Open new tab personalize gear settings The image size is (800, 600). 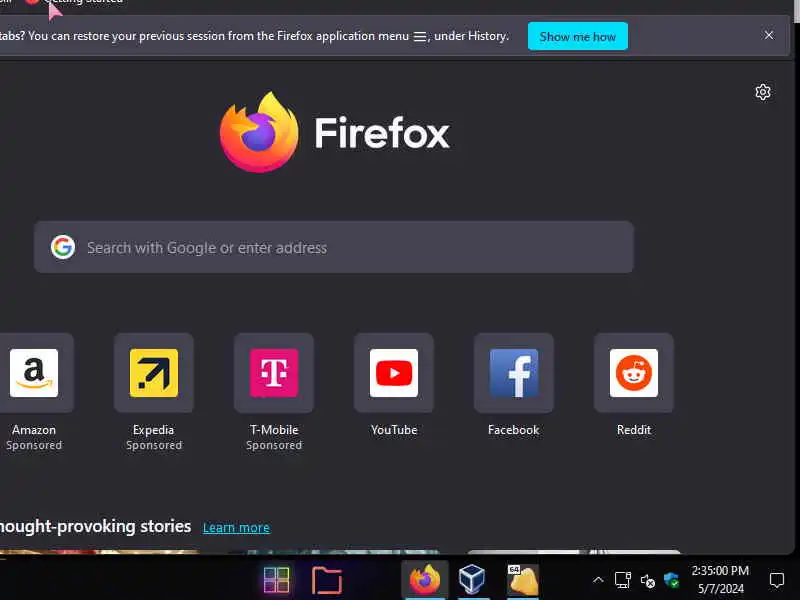[x=763, y=92]
